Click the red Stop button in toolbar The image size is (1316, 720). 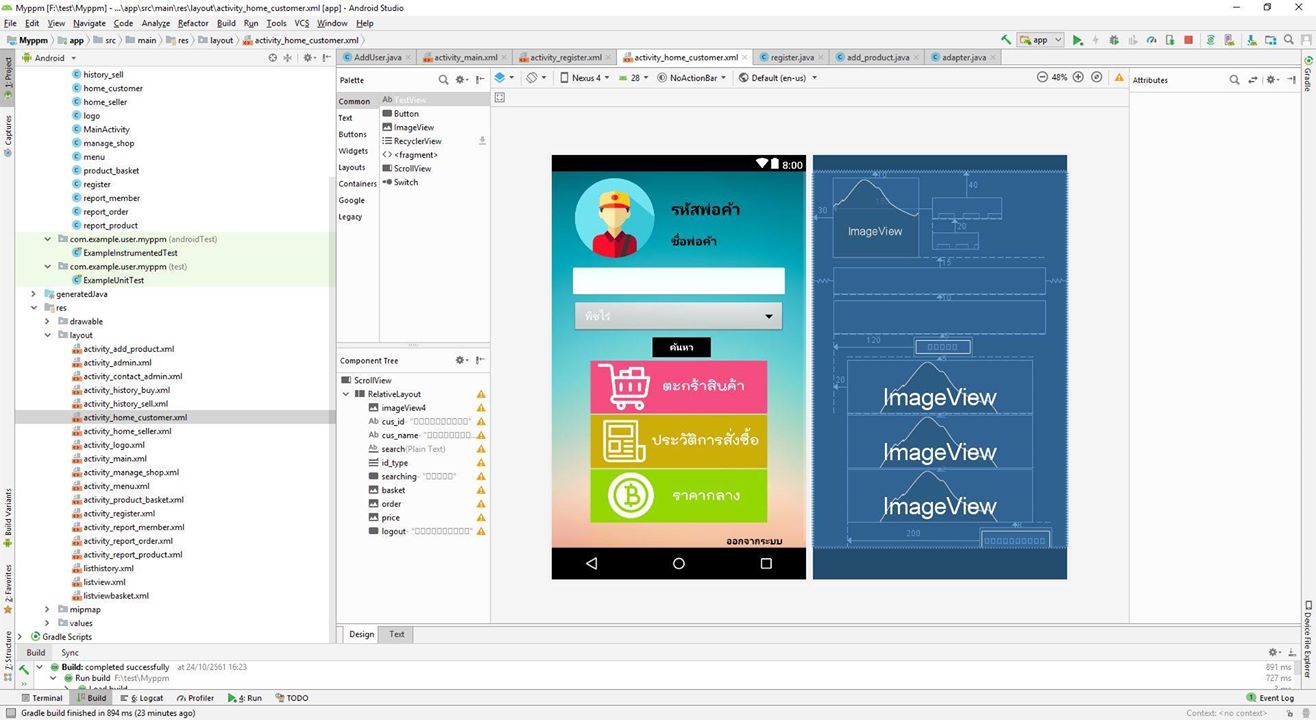click(1188, 40)
